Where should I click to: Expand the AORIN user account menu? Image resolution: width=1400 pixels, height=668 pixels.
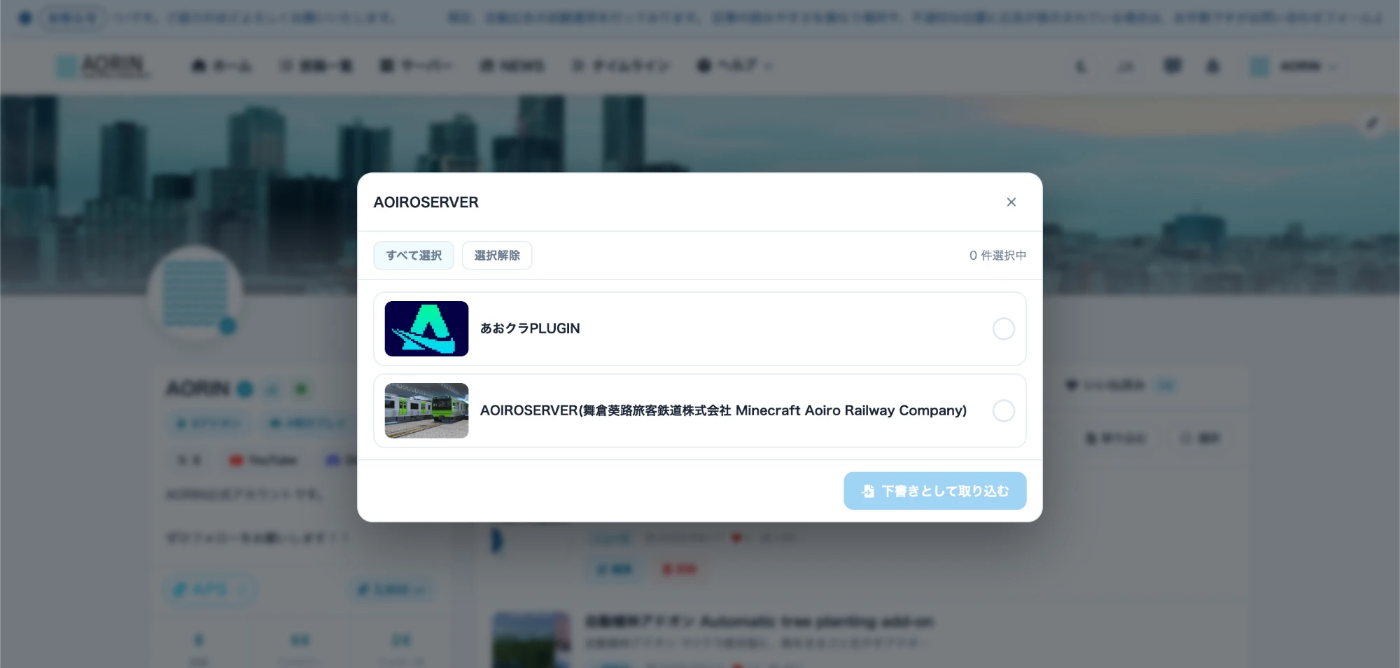click(1292, 66)
